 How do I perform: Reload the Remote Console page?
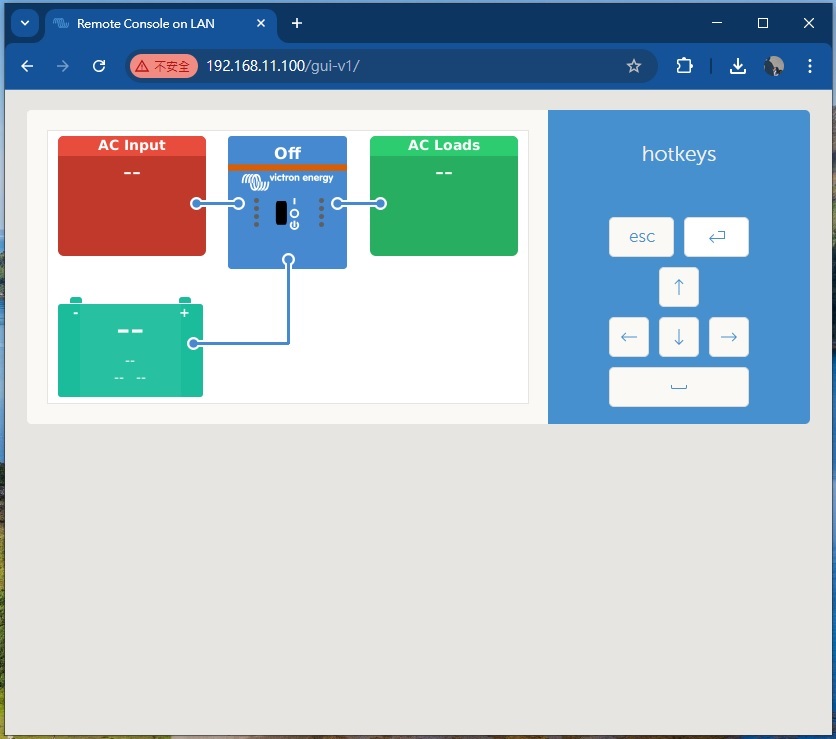click(99, 66)
